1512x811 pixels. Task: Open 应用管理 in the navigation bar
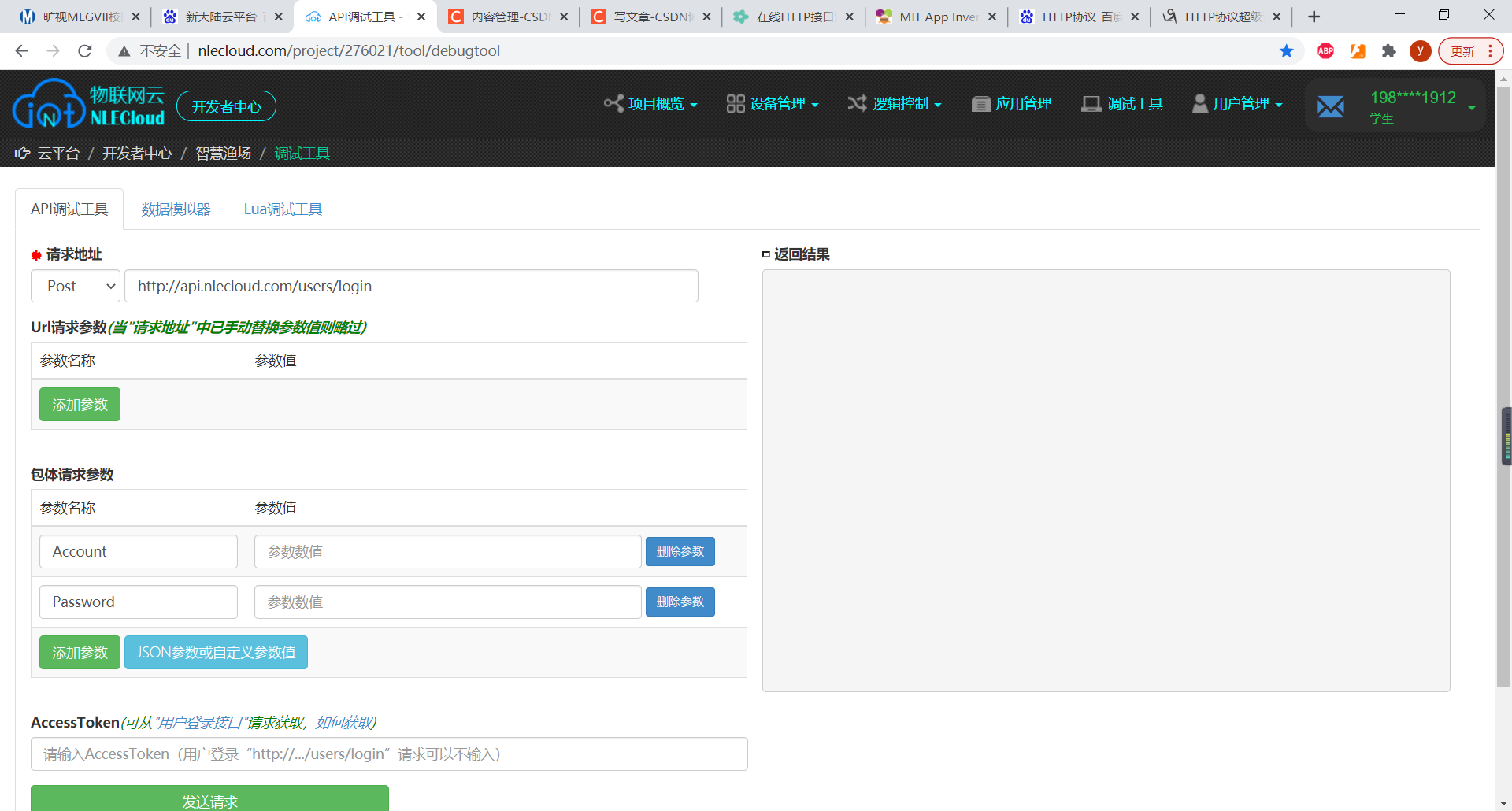click(x=1012, y=104)
